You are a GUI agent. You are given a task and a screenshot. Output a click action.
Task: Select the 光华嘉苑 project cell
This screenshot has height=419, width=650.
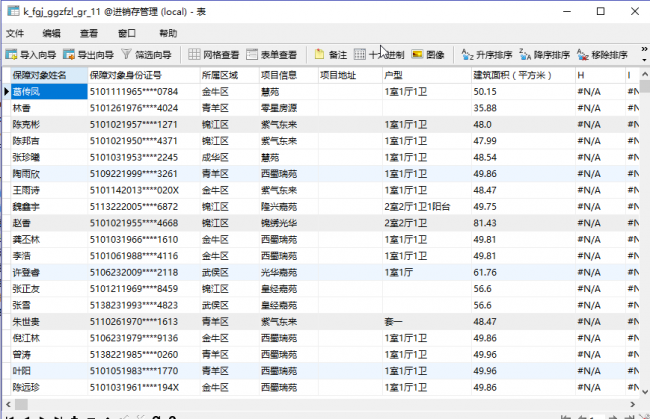click(x=289, y=272)
